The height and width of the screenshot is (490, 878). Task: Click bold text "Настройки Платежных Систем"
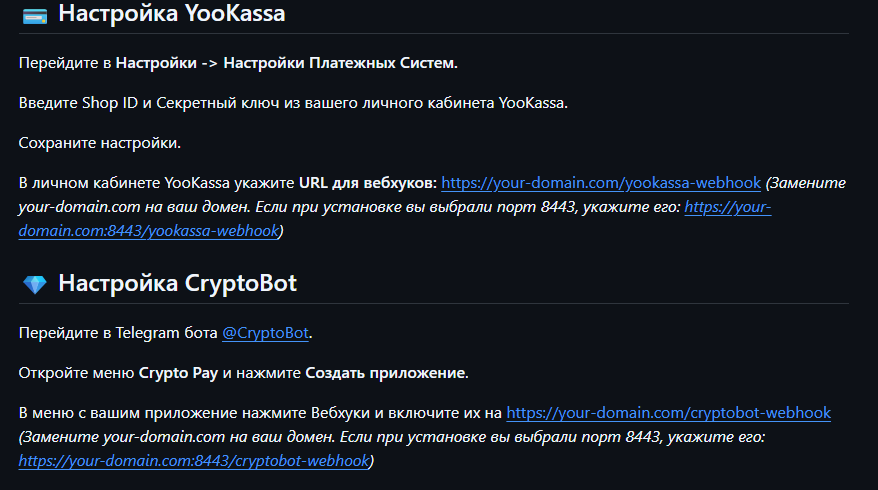point(339,63)
